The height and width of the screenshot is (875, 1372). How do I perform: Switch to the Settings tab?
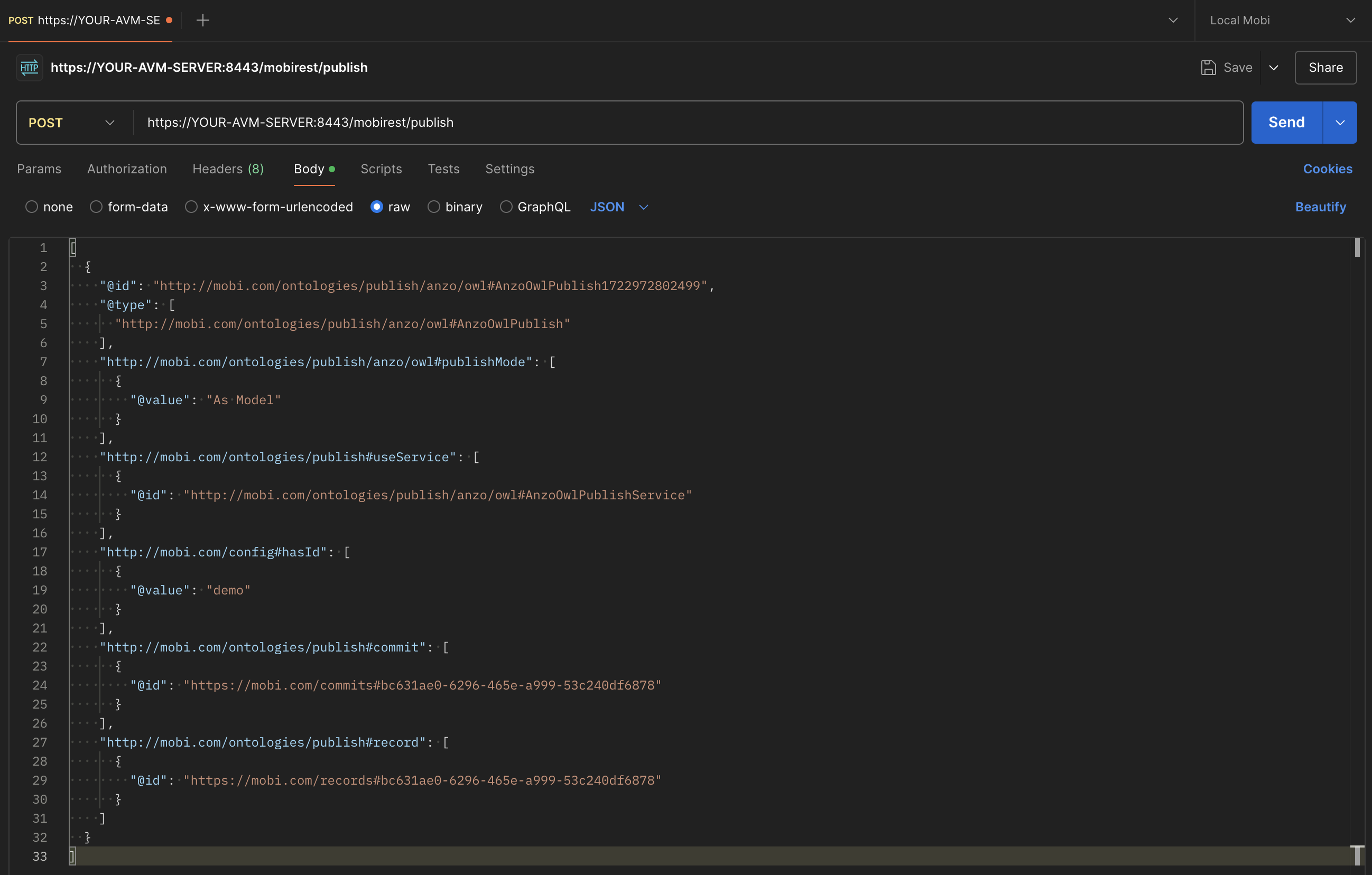click(510, 169)
